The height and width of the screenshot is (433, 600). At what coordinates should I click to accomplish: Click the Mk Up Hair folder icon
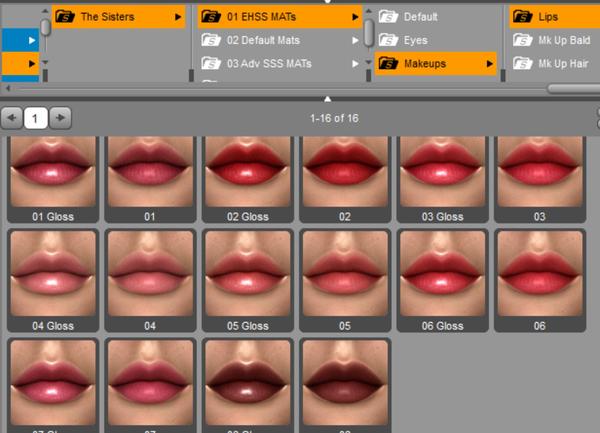522,63
